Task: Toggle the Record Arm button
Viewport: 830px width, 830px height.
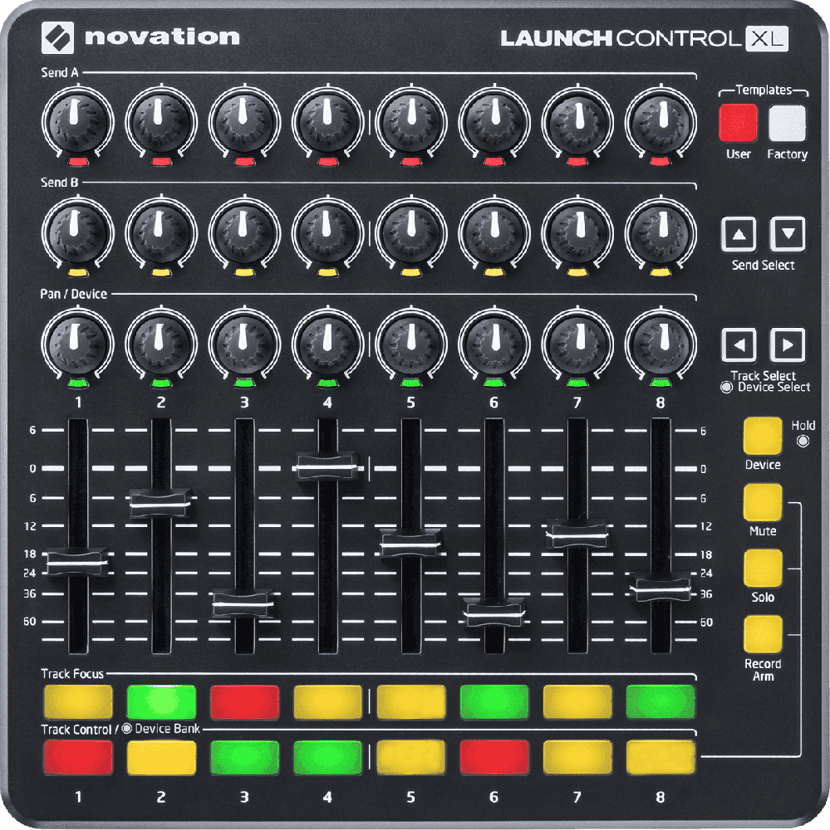Action: coord(762,634)
